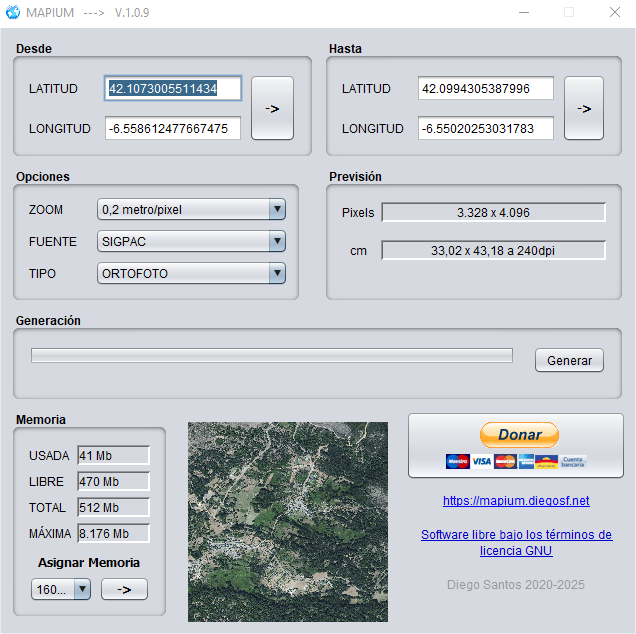The image size is (636, 634).
Task: Minimize the MAPIUM window
Action: 522,12
